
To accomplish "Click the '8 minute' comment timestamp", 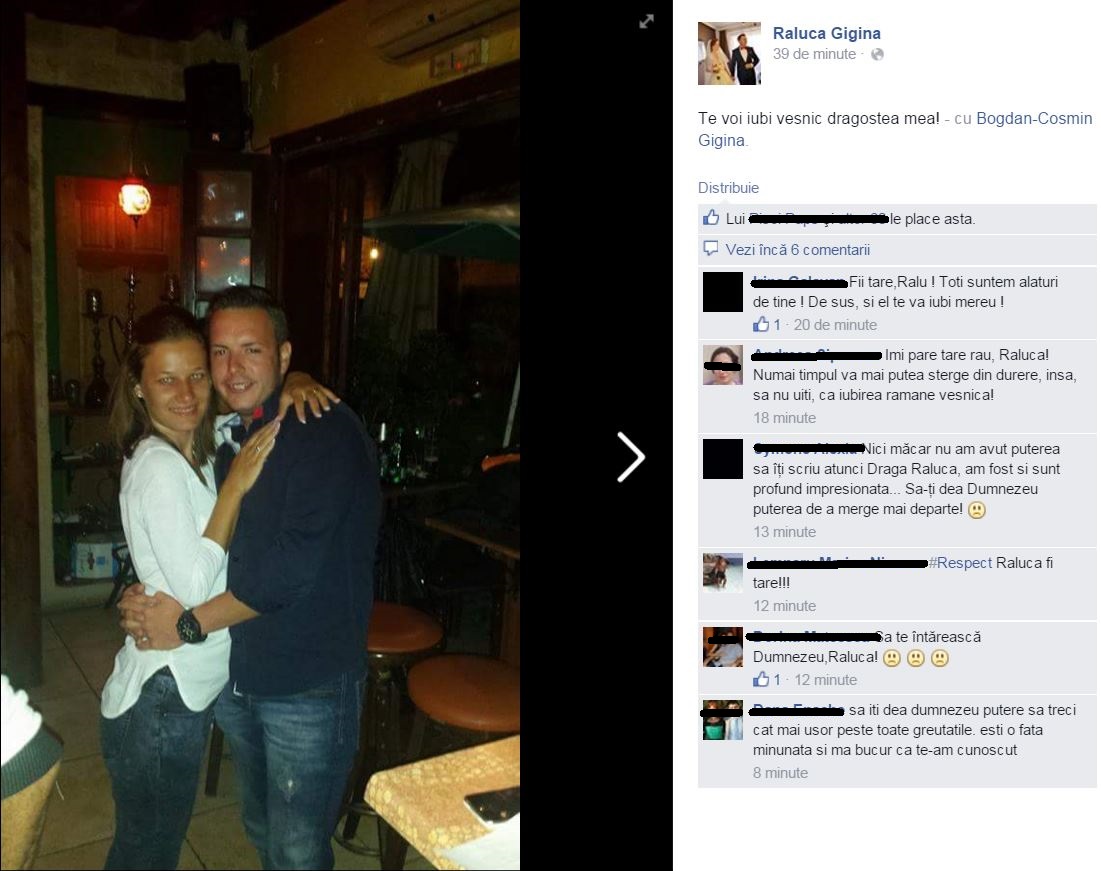I will coord(780,773).
